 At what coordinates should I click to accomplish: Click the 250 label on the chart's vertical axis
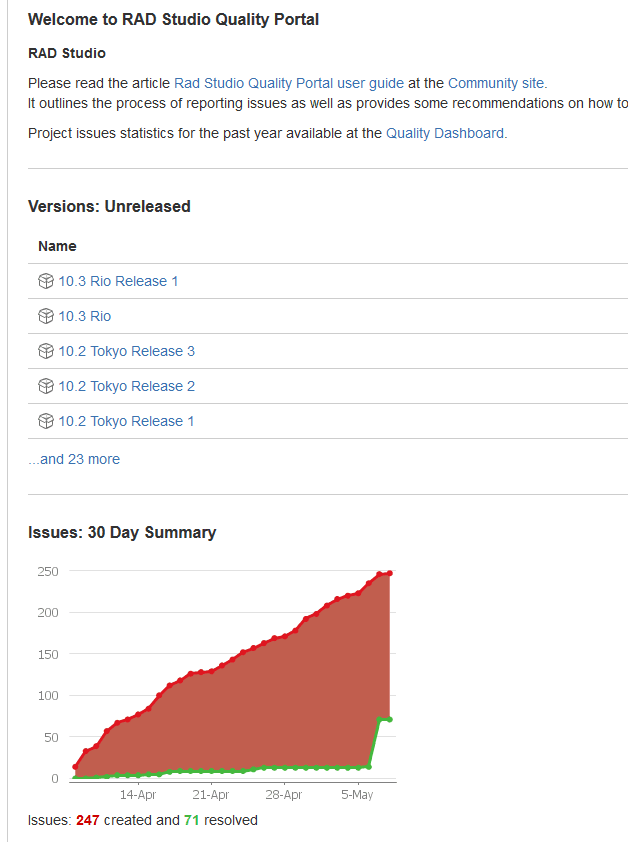coord(48,571)
